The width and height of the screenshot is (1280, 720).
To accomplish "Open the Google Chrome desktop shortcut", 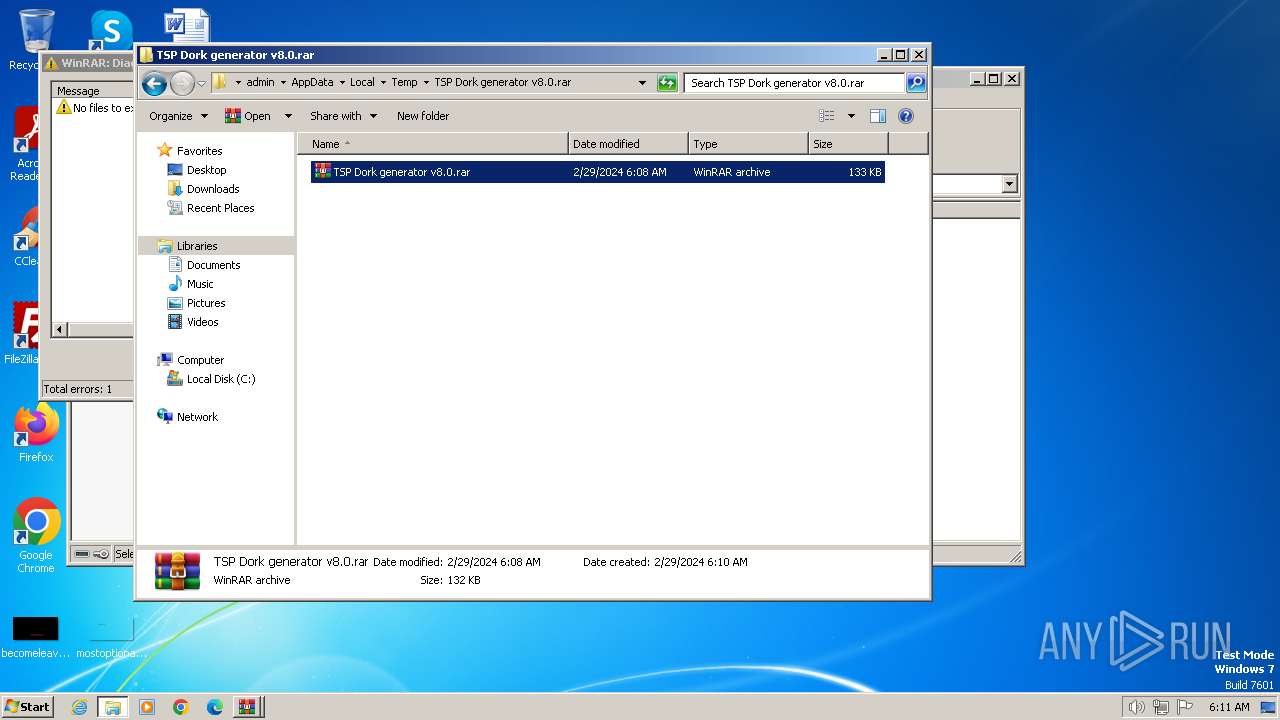I will 36,536.
